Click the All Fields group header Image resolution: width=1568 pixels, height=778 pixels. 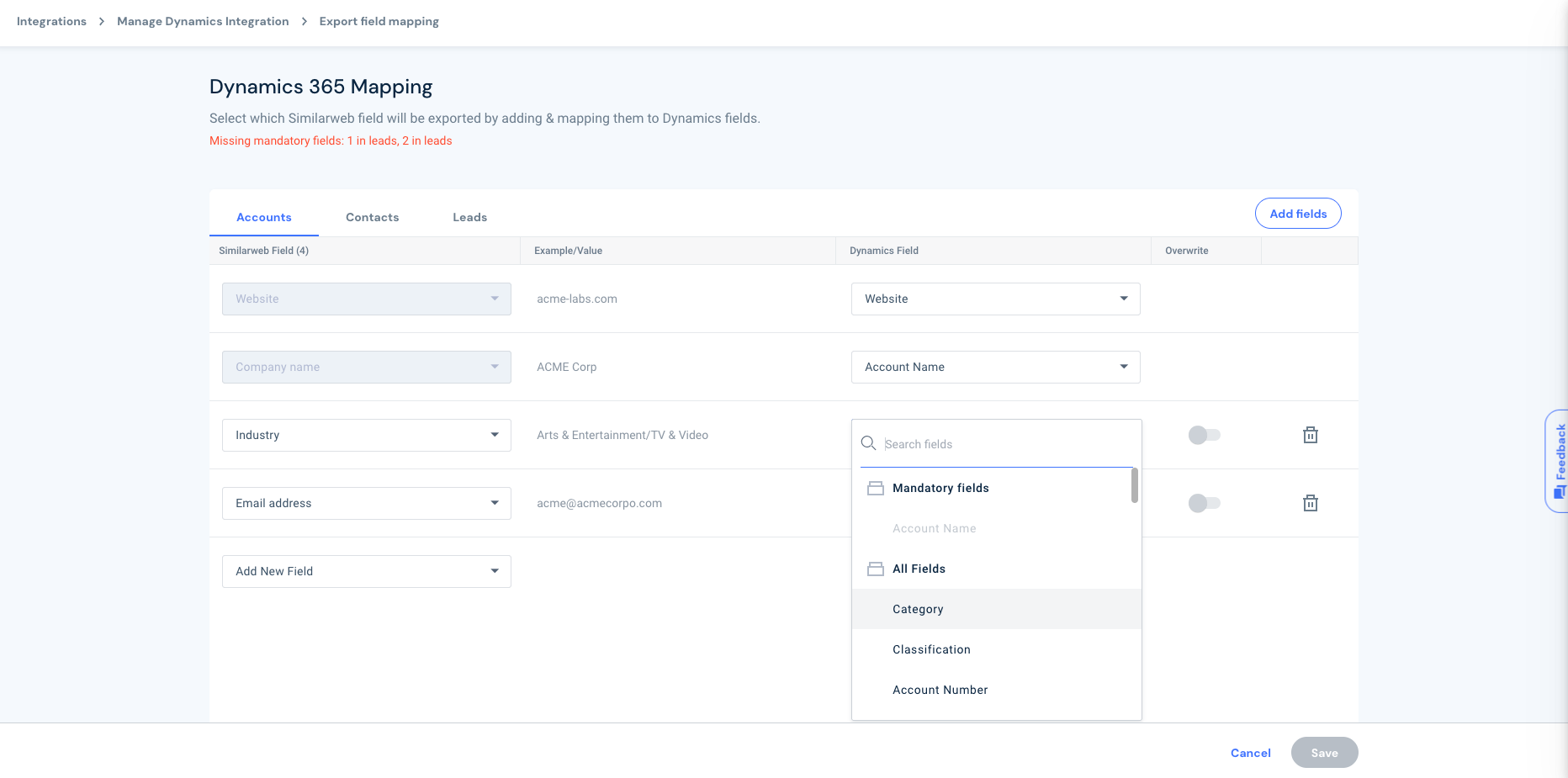click(x=997, y=569)
